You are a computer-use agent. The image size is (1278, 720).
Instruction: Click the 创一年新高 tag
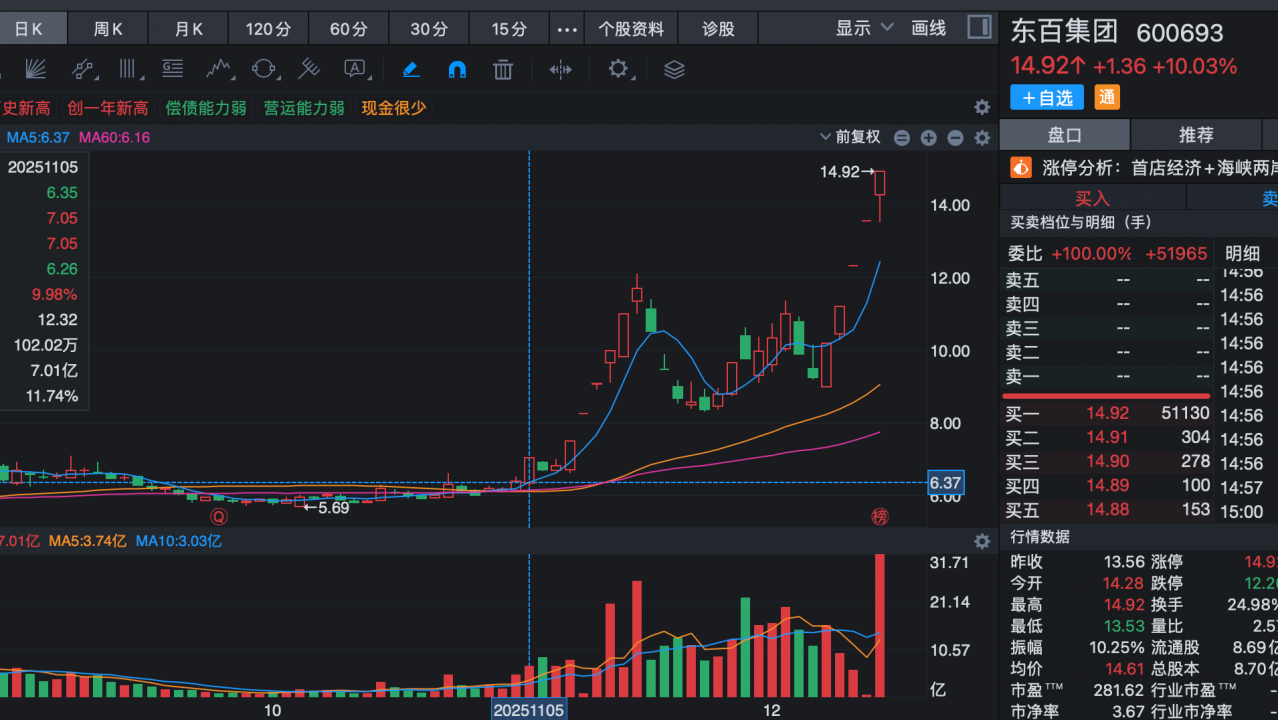click(x=108, y=108)
